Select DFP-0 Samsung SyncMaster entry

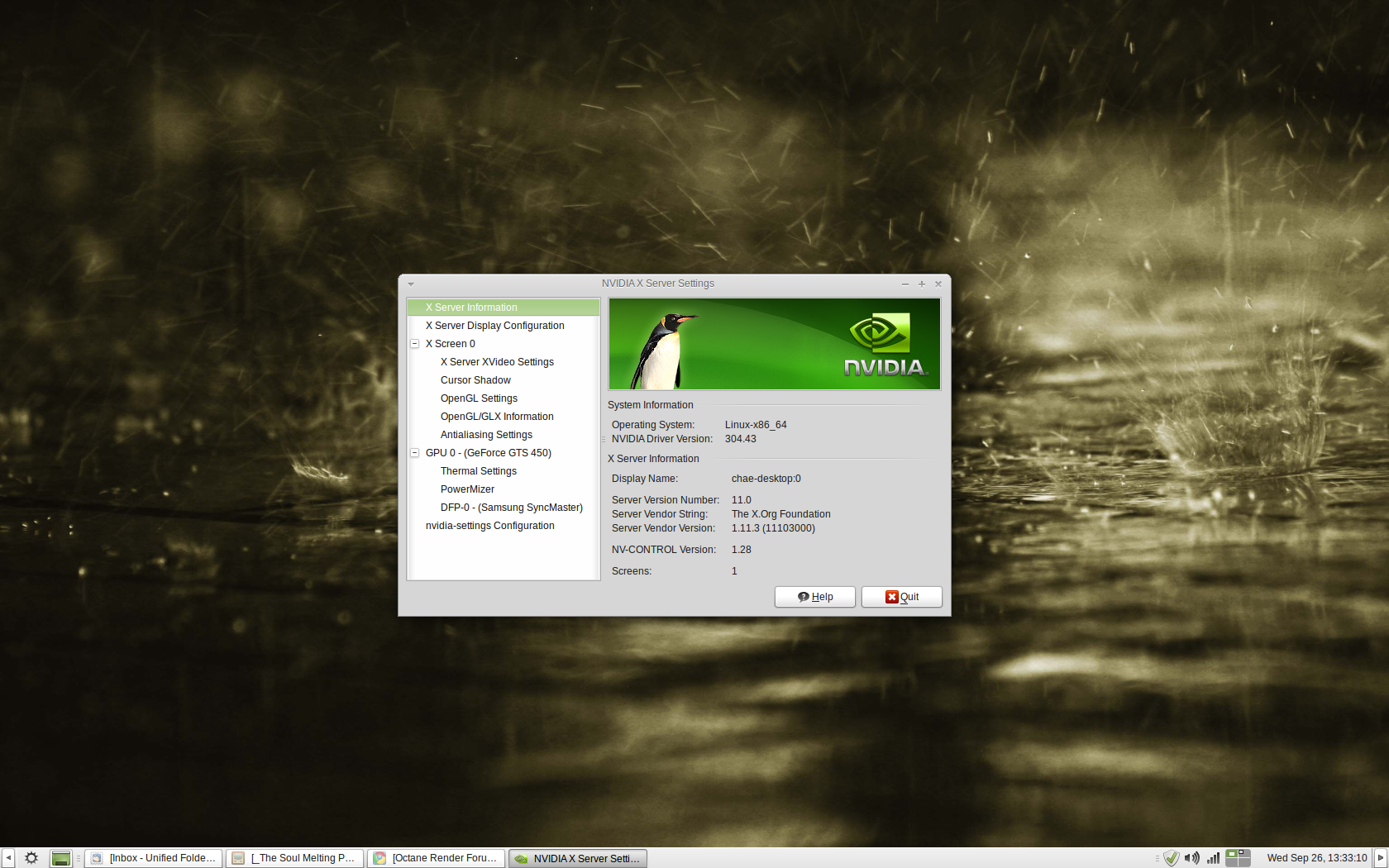click(511, 508)
